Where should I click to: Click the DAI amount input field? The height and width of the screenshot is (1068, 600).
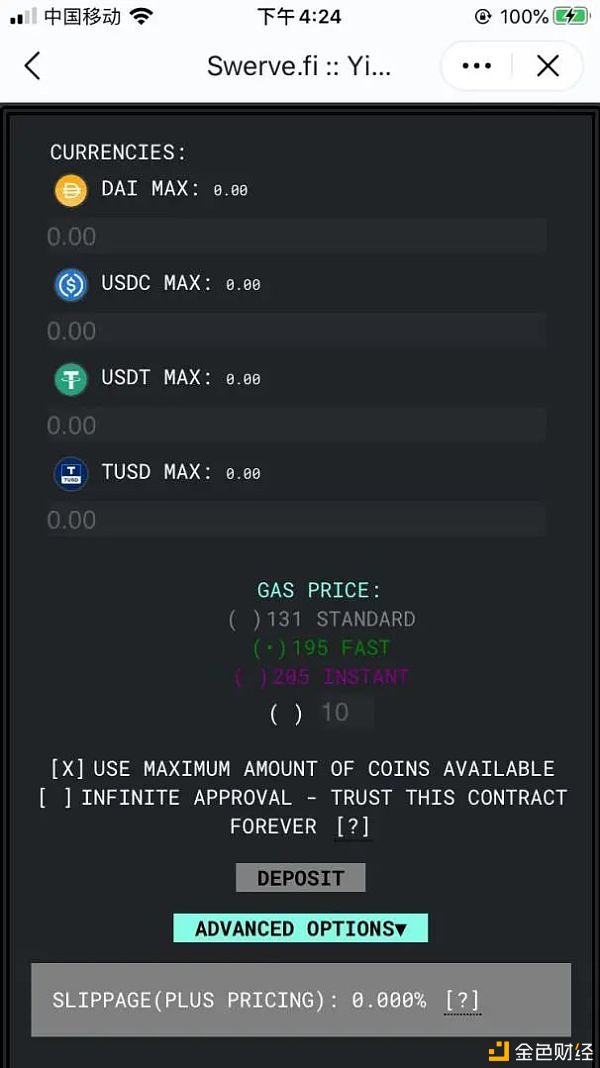coord(296,237)
